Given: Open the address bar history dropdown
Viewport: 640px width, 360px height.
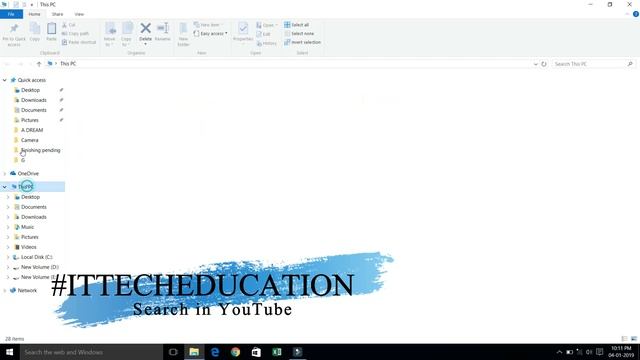Looking at the screenshot, I should pos(535,64).
